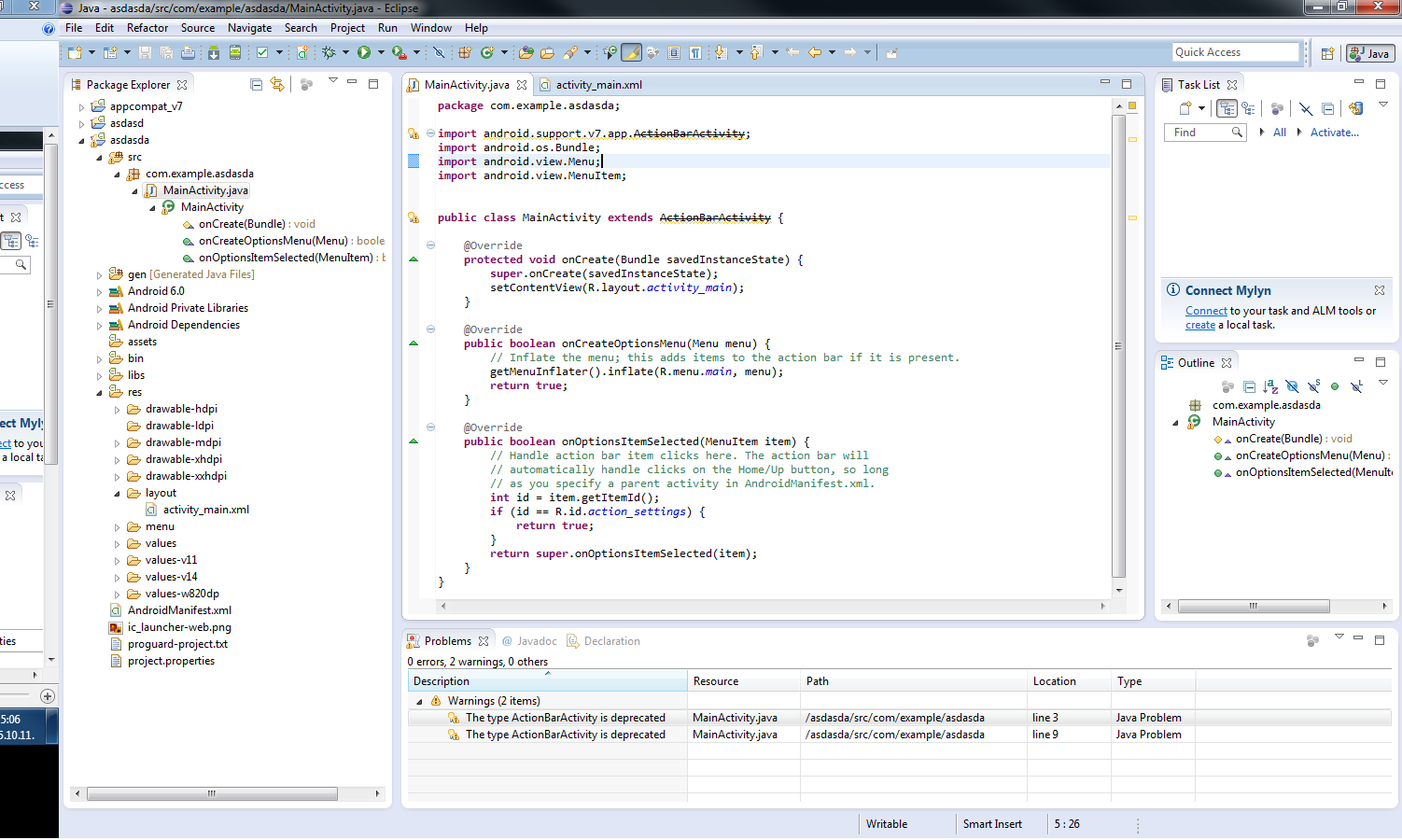Viewport: 1402px width, 840px height.
Task: Dismiss the Connect Mylyn notification
Action: tap(1380, 290)
